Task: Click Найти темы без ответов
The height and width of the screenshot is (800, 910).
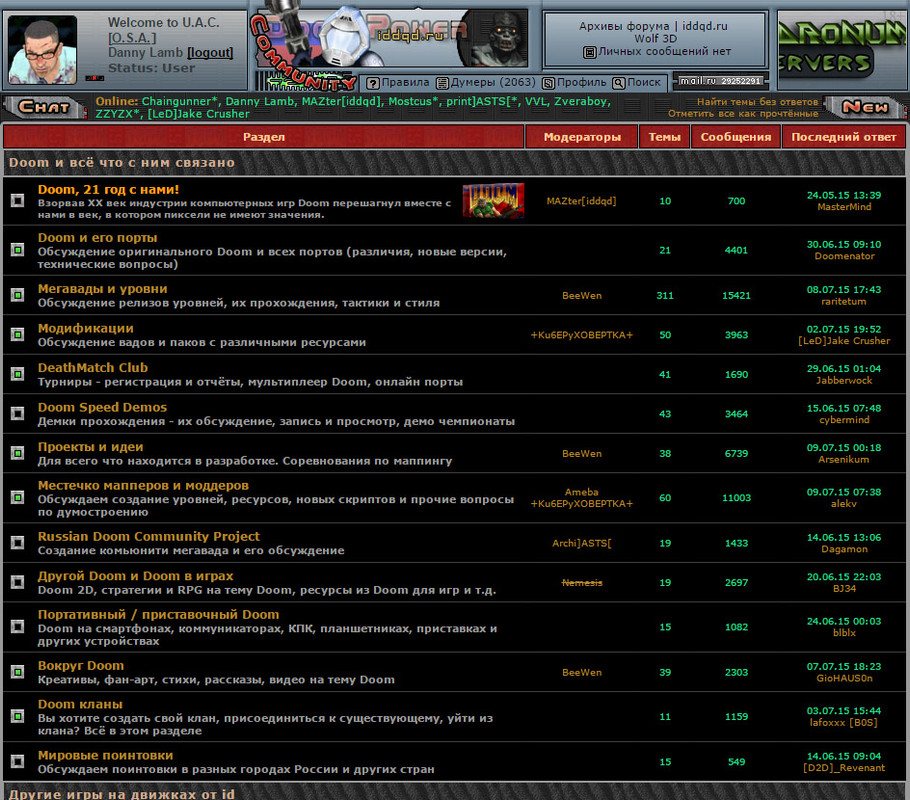Action: (757, 102)
